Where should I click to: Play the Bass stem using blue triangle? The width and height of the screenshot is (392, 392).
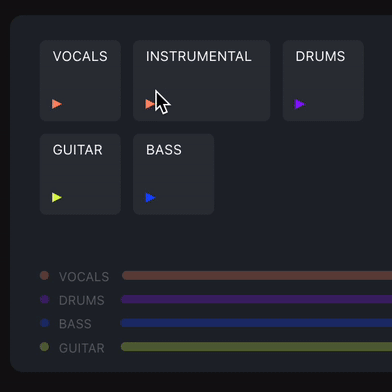[x=150, y=197]
